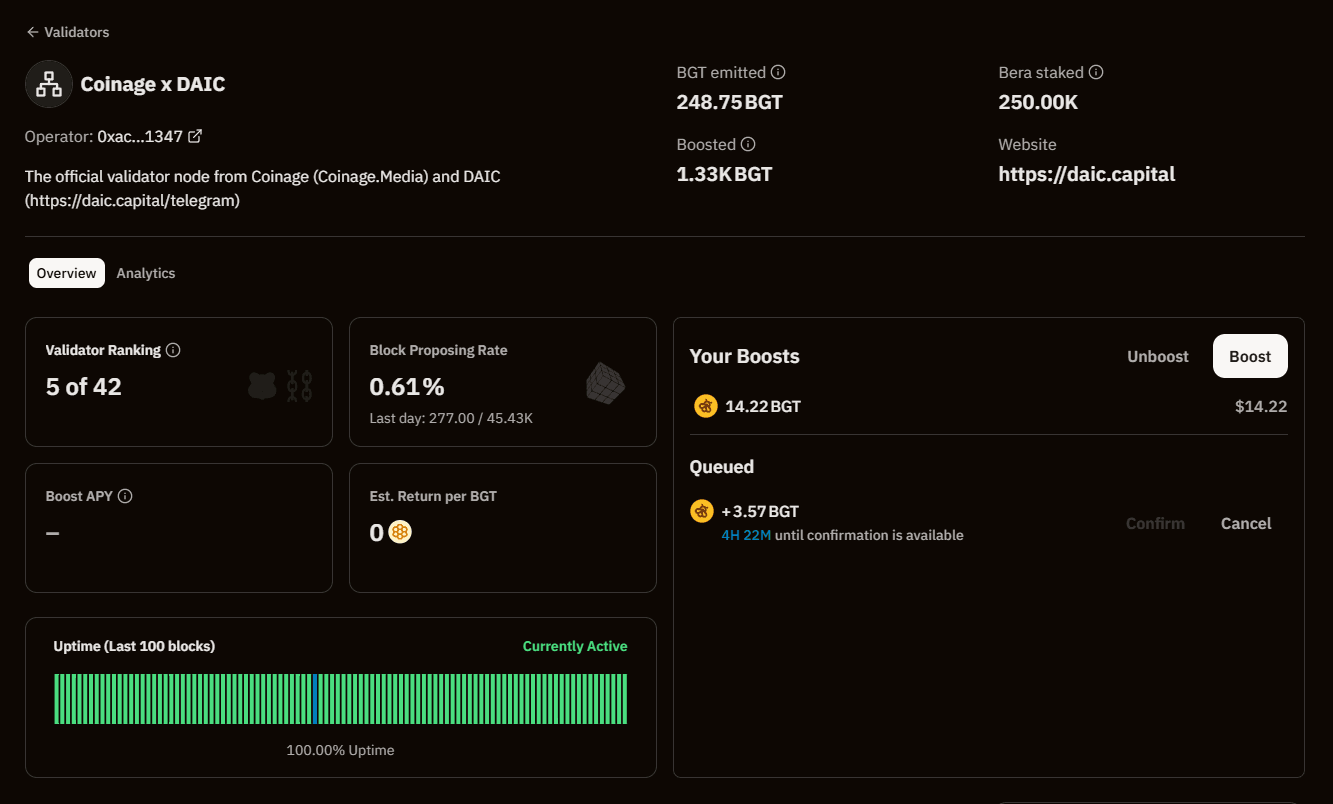
Task: Open the daic.capital website link
Action: [x=1086, y=174]
